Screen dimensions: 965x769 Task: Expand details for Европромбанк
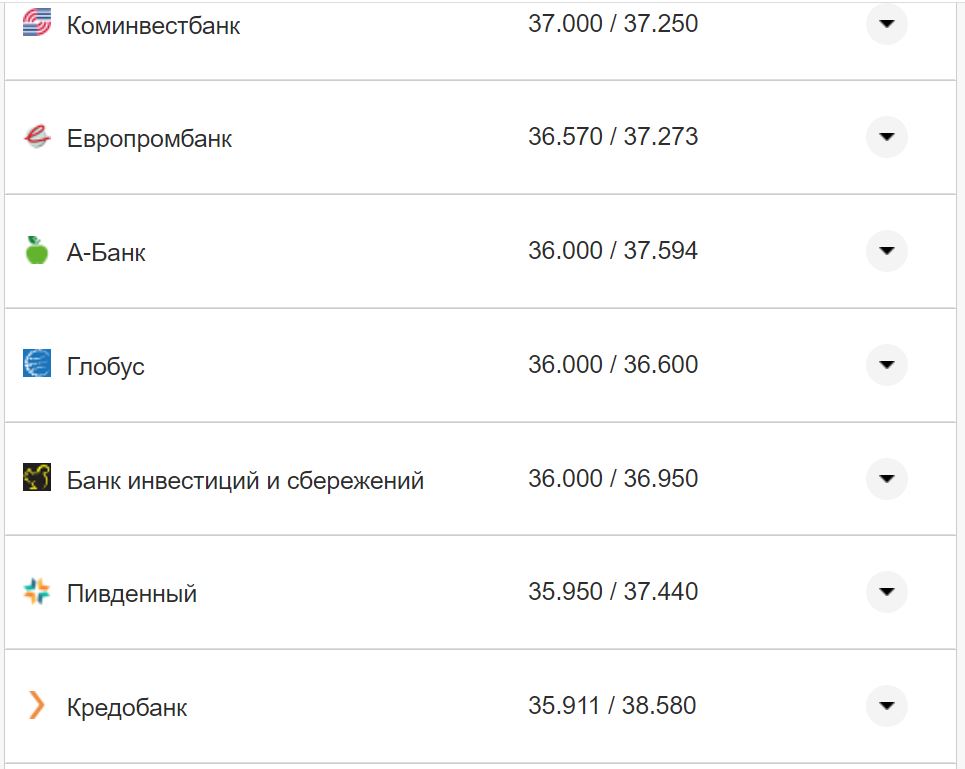click(886, 137)
